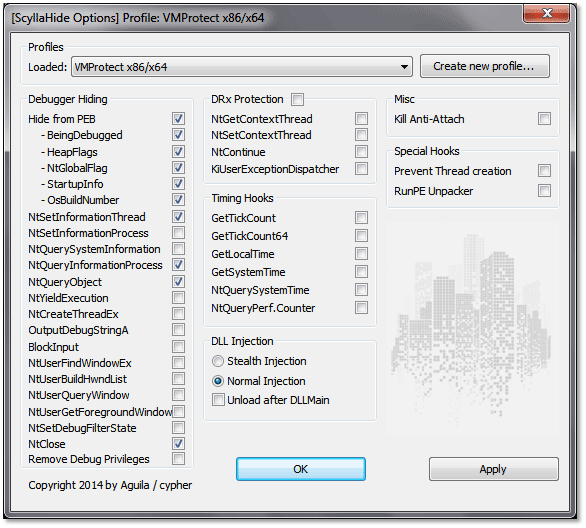The height and width of the screenshot is (528, 586).
Task: Enable NtSetInformationProcess checkbox
Action: (x=178, y=233)
